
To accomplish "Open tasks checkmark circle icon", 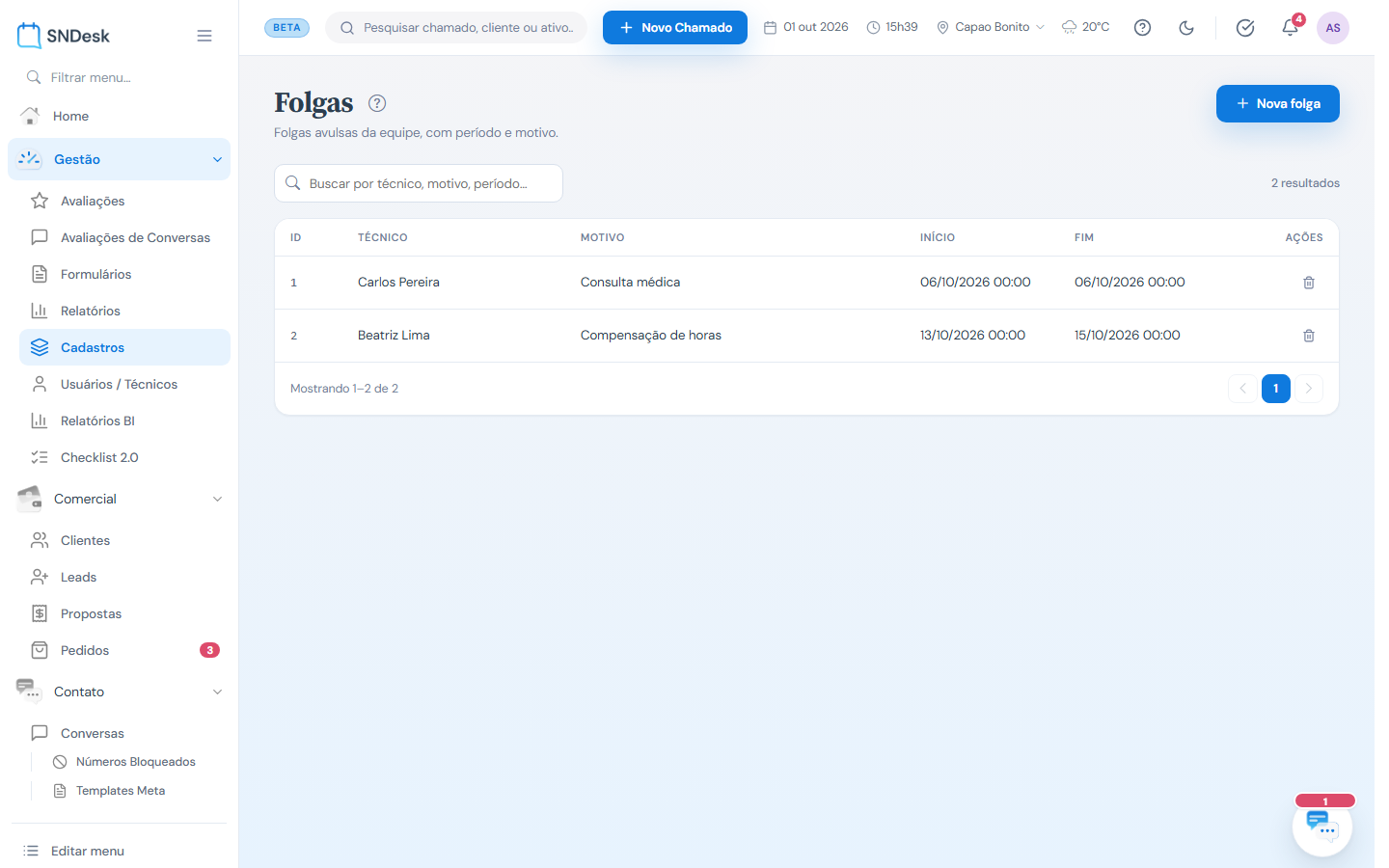I will (x=1245, y=28).
